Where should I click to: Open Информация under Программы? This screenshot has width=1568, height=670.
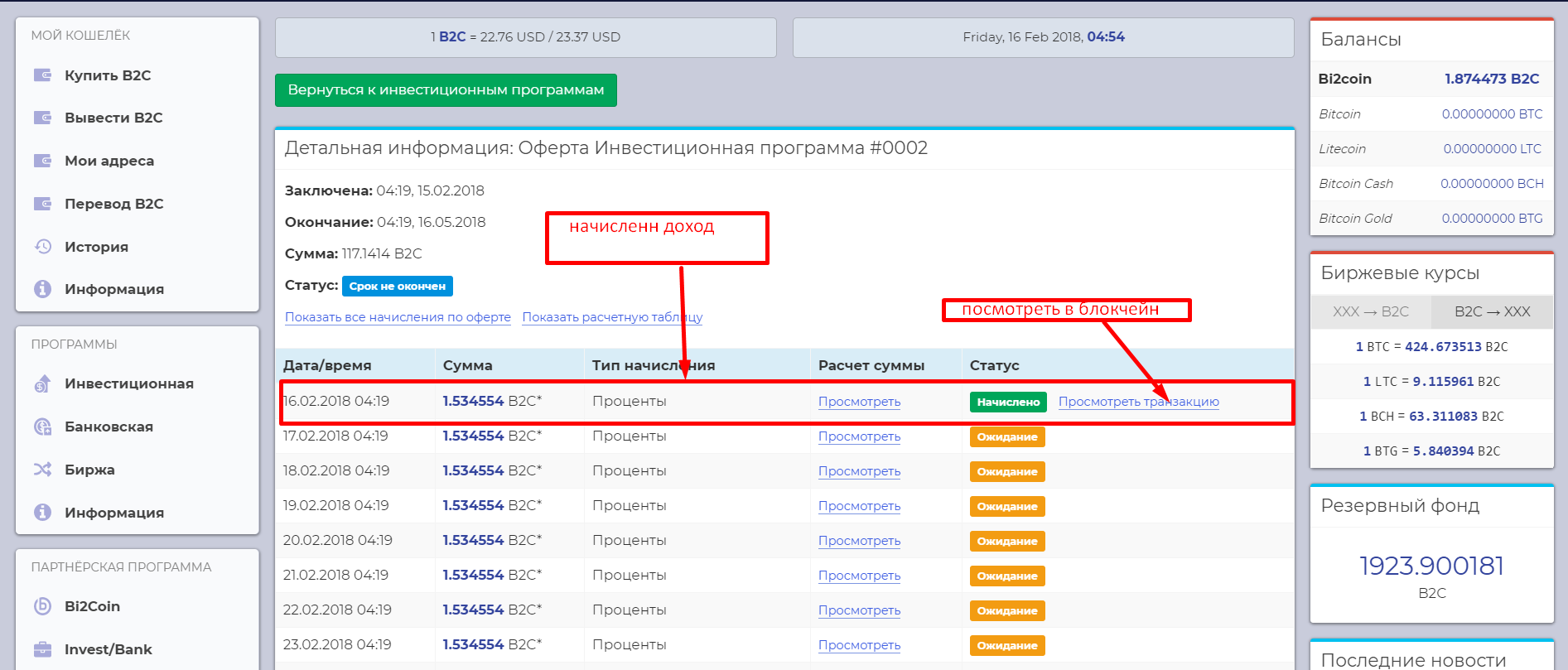pos(114,513)
